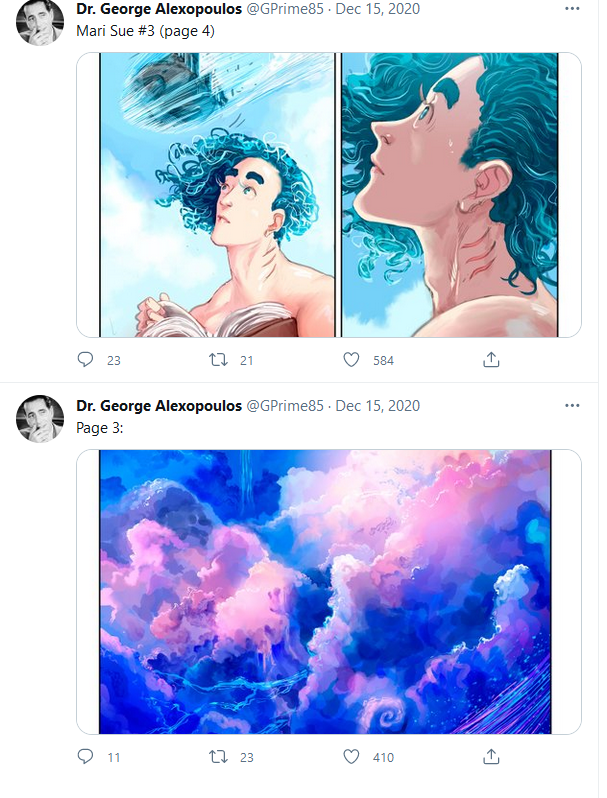Open left comic panel with boy reading book
The width and height of the screenshot is (607, 798).
tap(217, 195)
